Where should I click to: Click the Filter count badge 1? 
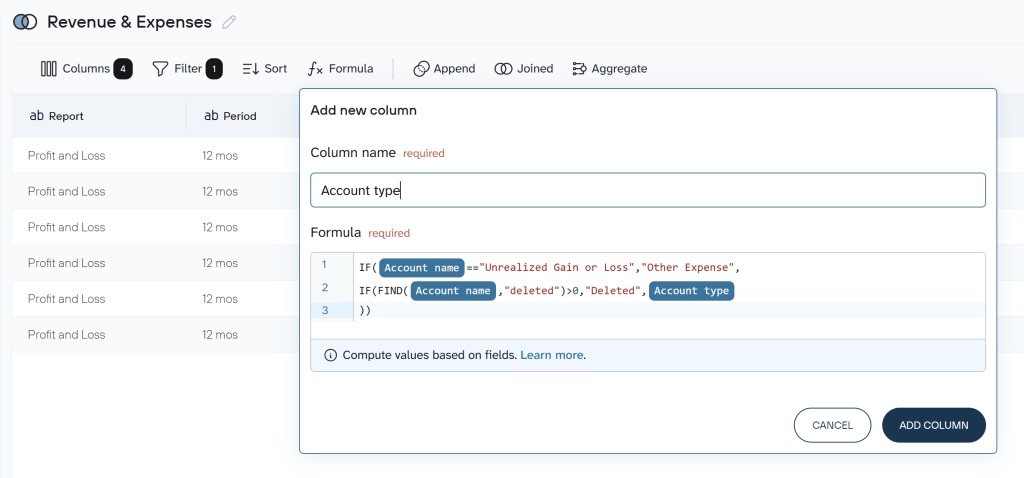(x=214, y=69)
